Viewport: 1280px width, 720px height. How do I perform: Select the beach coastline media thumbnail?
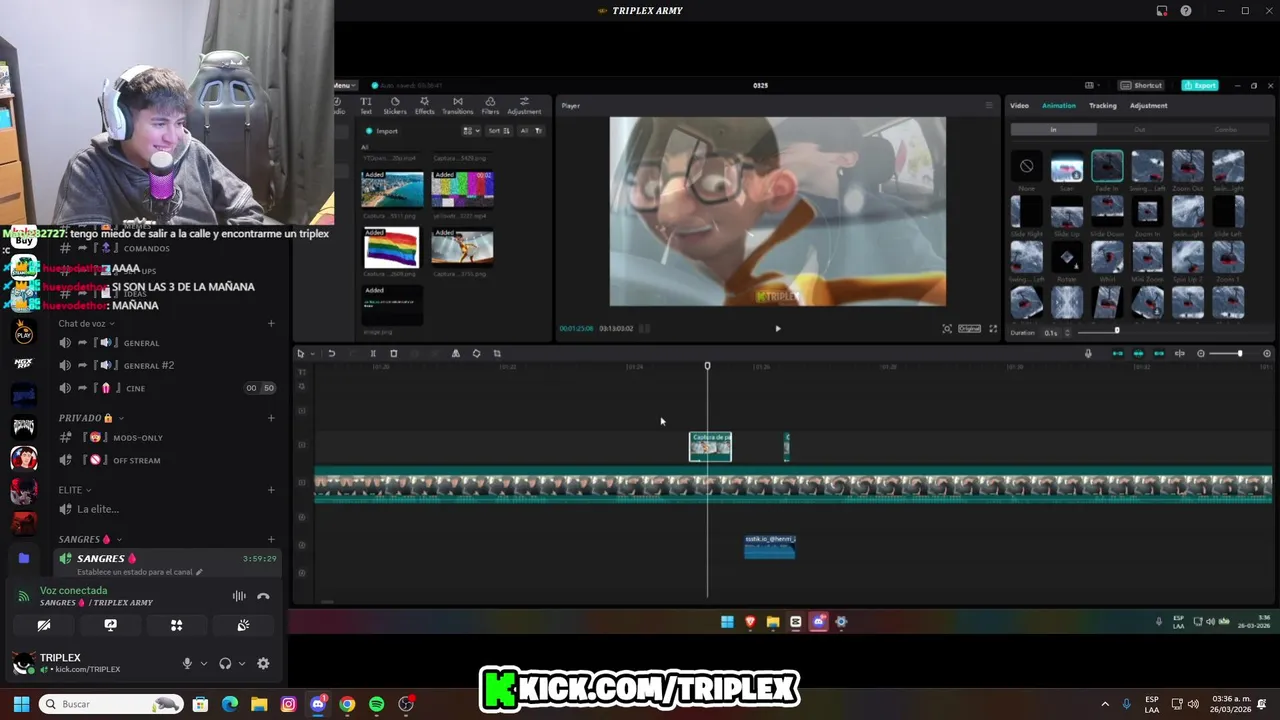coord(392,188)
